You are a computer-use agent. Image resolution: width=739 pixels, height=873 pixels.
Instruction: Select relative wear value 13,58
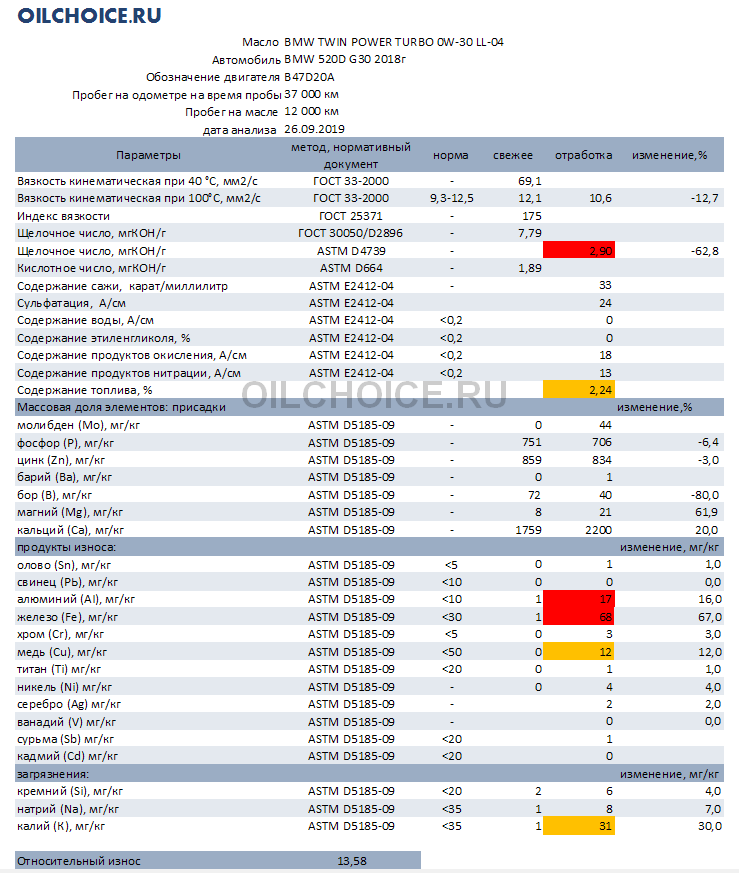tap(352, 861)
